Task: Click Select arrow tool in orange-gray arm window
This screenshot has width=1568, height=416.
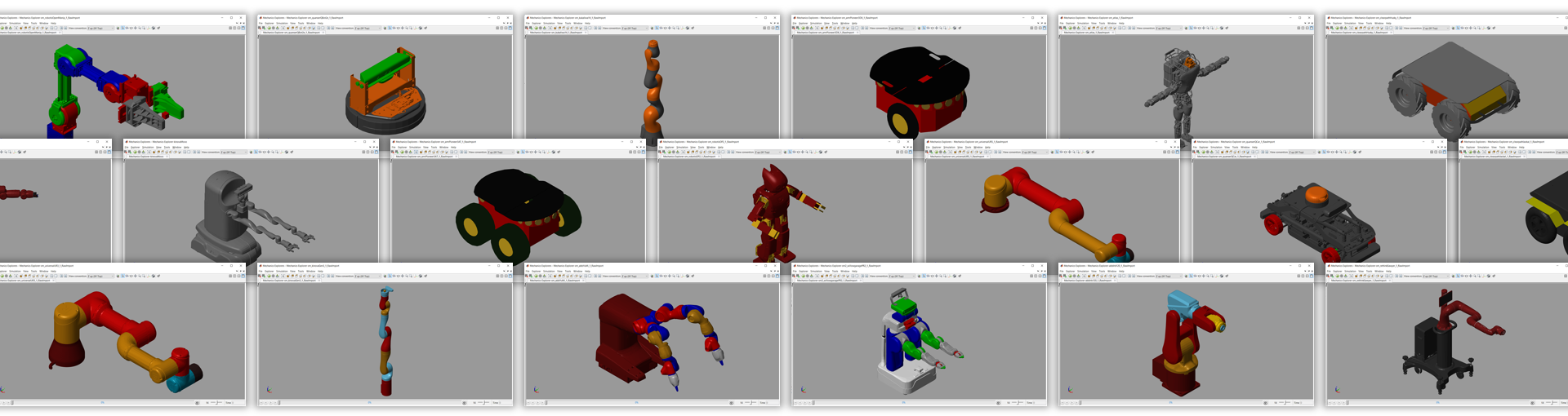Action: tap(657, 28)
